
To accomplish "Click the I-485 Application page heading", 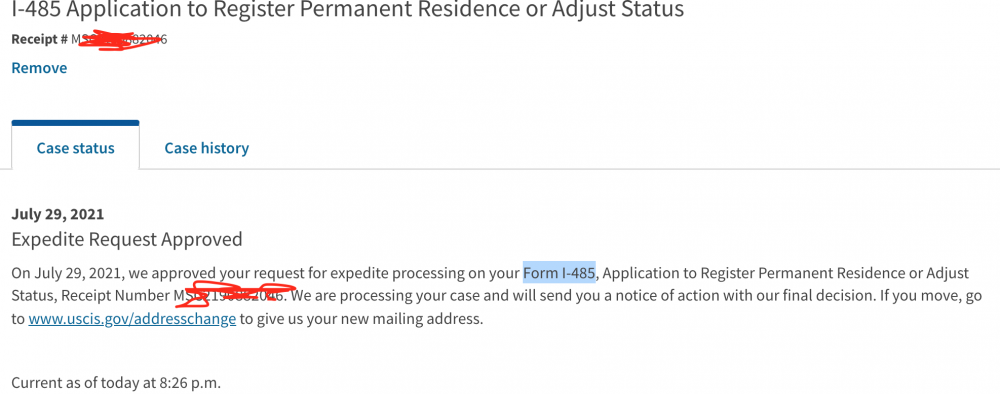I will 348,9.
